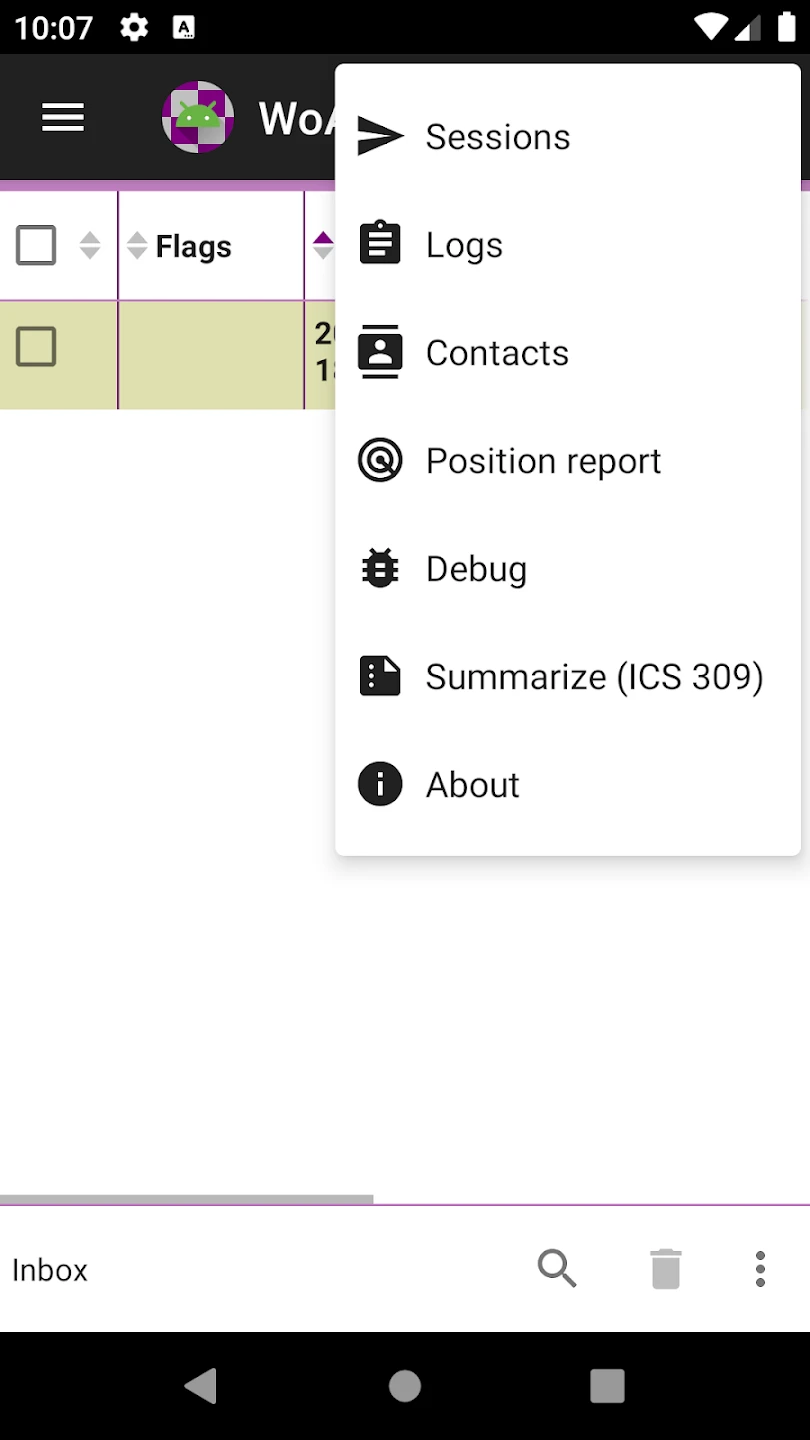Open the three-dot overflow menu
This screenshot has width=810, height=1440.
coord(760,1269)
